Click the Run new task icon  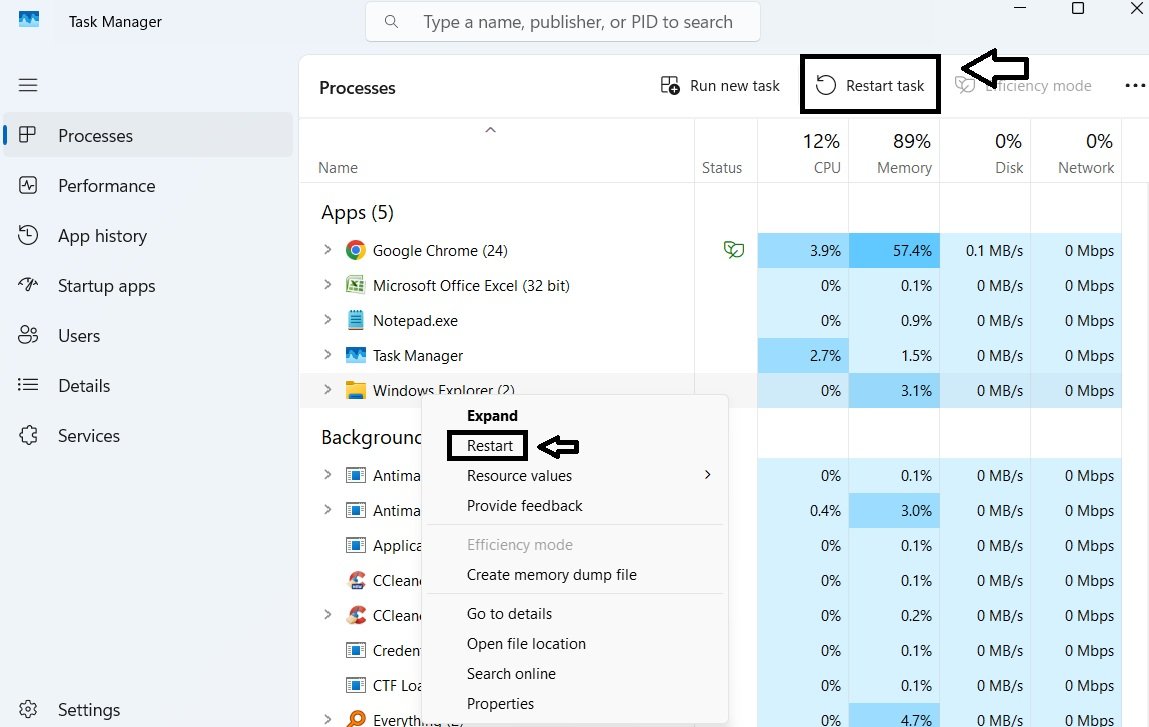point(670,86)
